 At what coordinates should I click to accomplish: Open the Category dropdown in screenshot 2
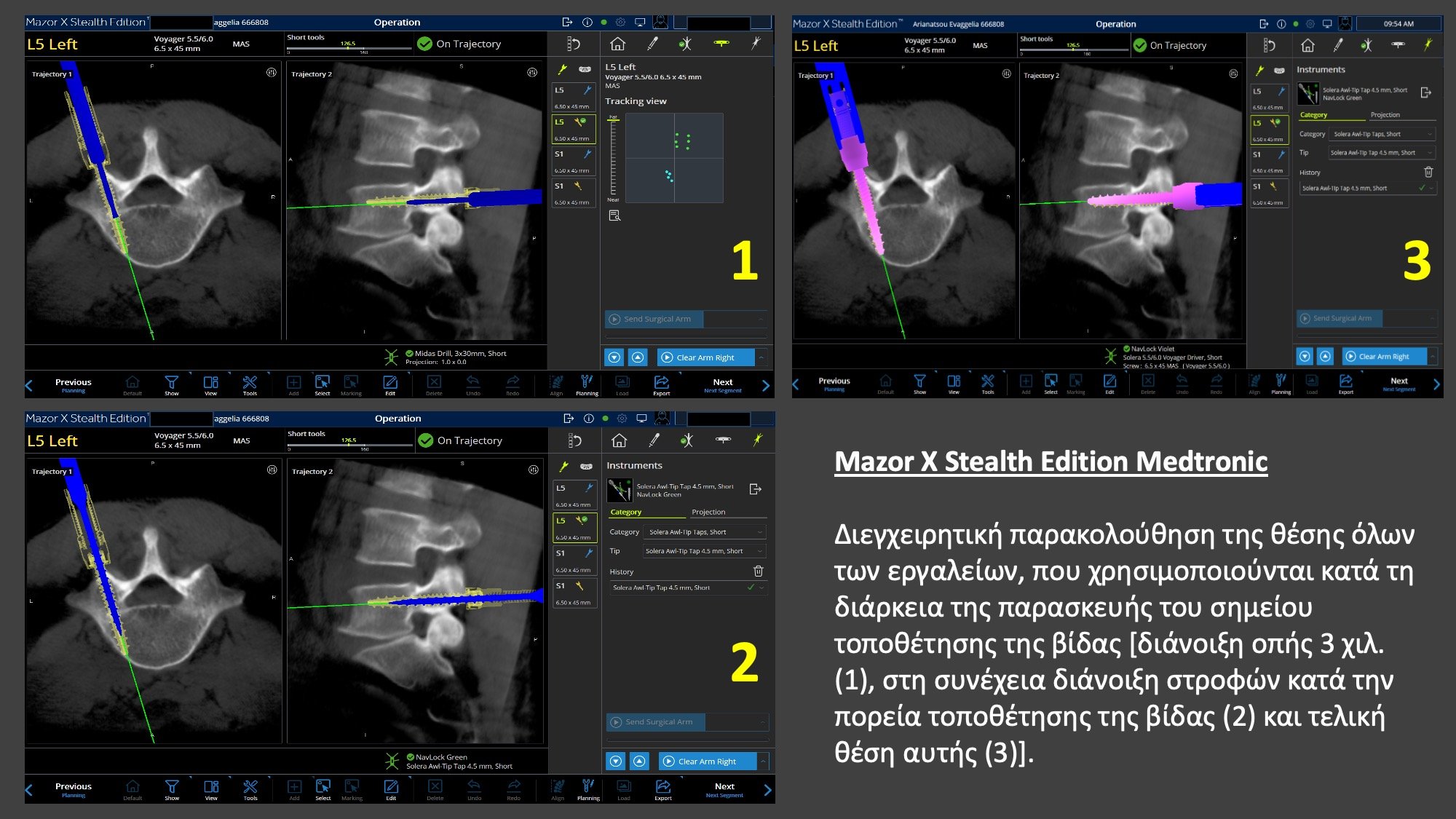pos(705,532)
